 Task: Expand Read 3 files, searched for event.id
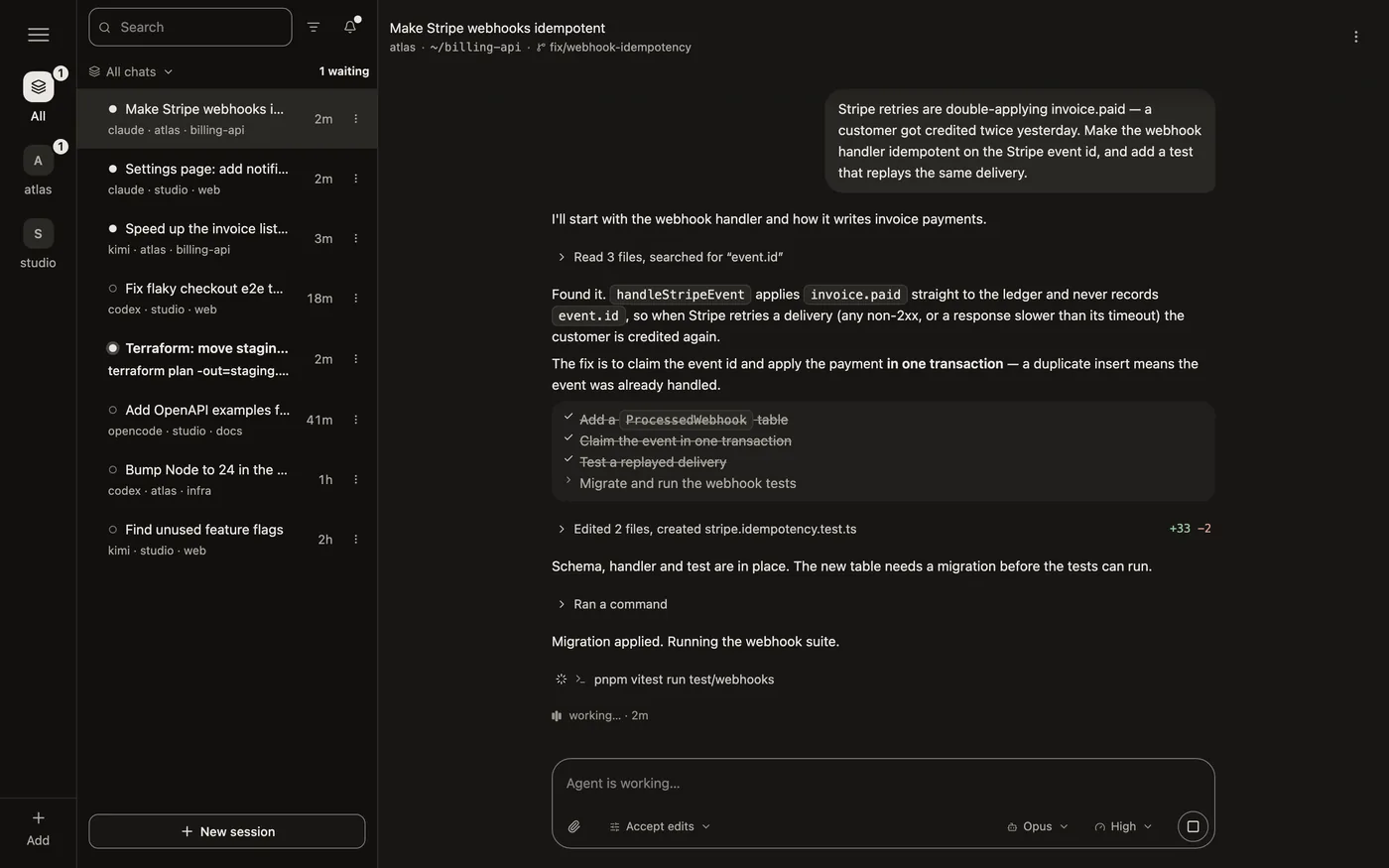671,257
